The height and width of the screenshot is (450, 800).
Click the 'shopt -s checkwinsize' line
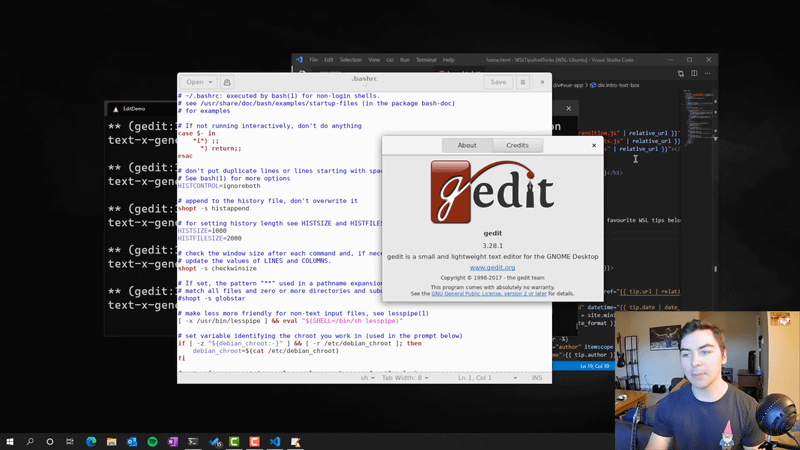(217, 268)
